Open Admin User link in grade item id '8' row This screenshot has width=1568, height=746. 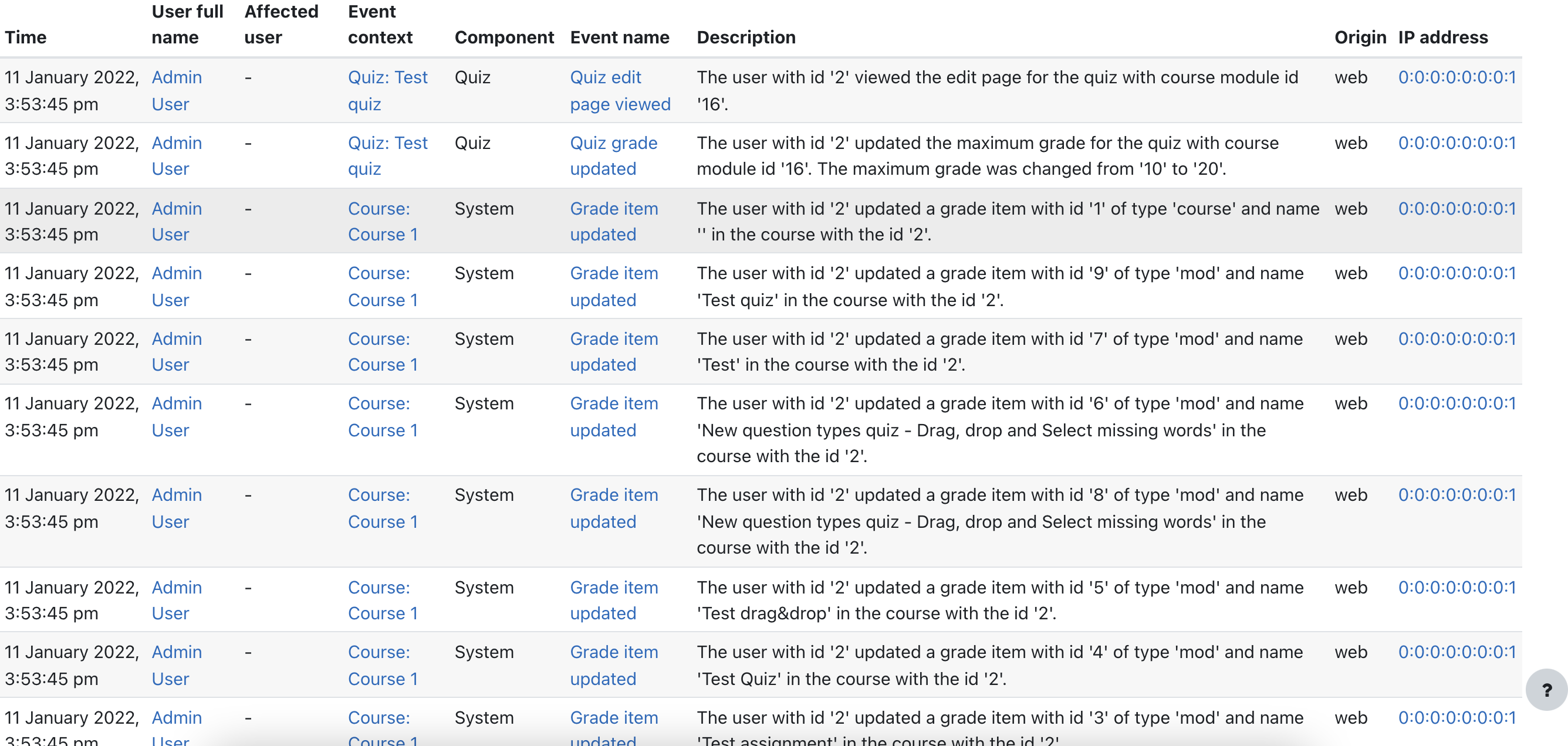coord(177,508)
